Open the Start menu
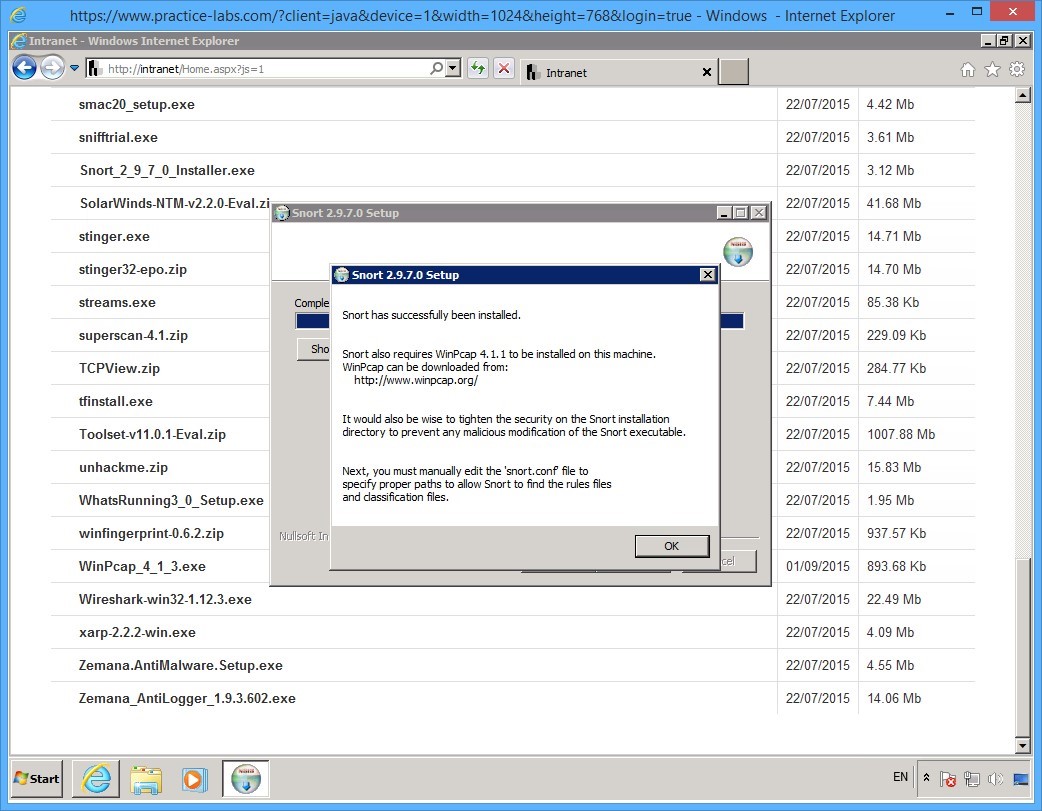This screenshot has width=1042, height=811. (x=35, y=779)
